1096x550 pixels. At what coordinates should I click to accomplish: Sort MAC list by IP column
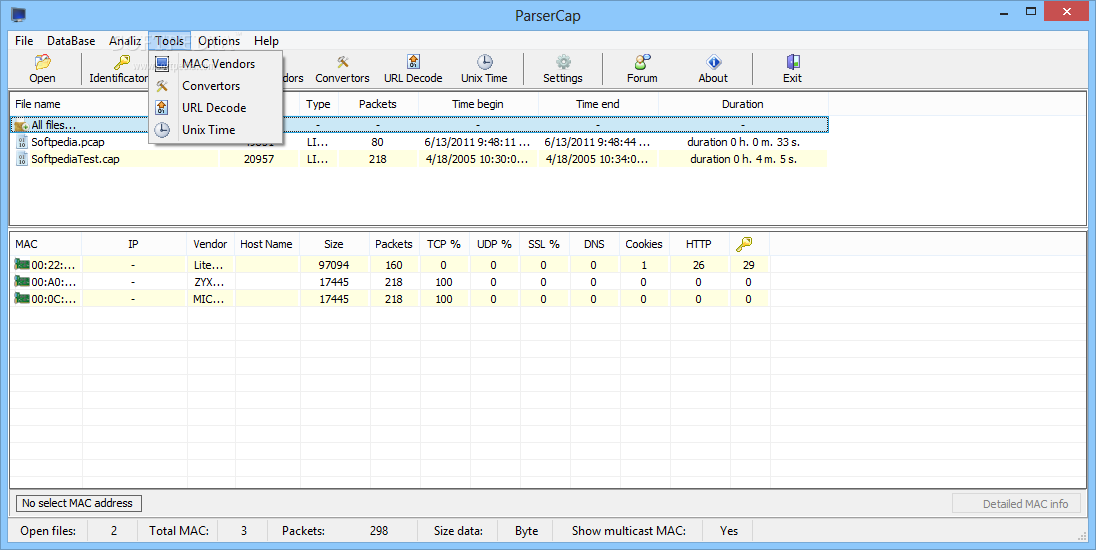pos(134,244)
